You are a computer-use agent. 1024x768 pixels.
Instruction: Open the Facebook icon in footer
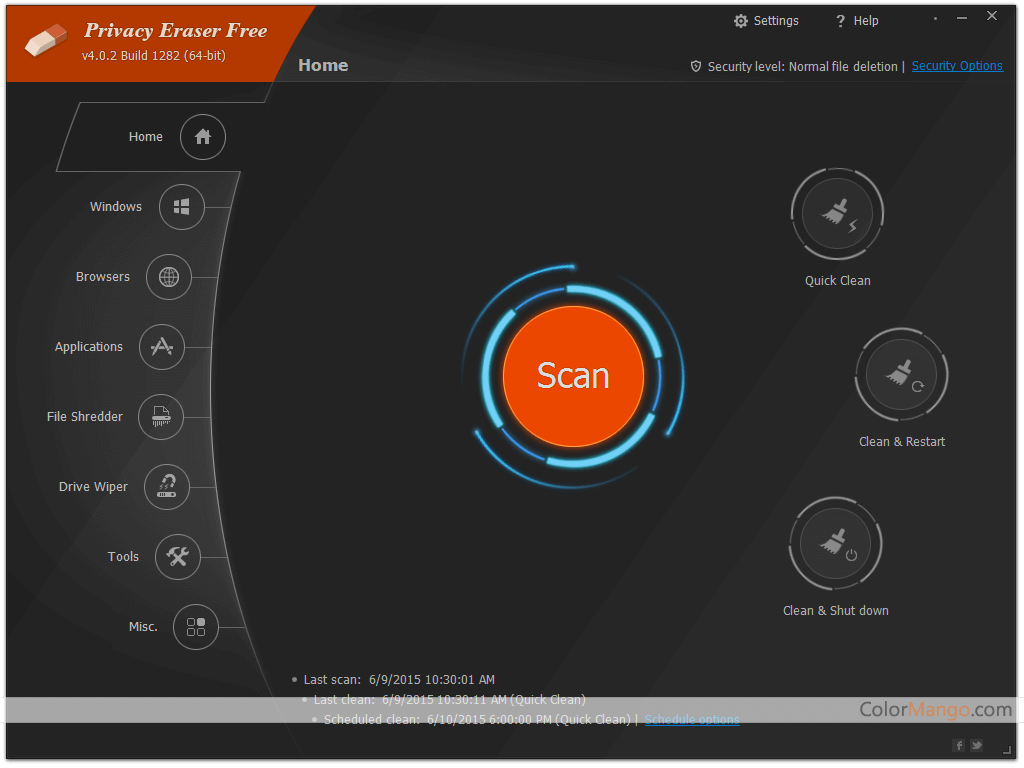(959, 745)
